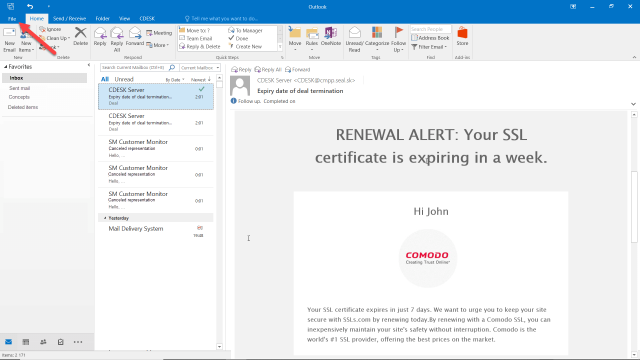
Task: Filter the list to Unread messages
Action: [124, 79]
